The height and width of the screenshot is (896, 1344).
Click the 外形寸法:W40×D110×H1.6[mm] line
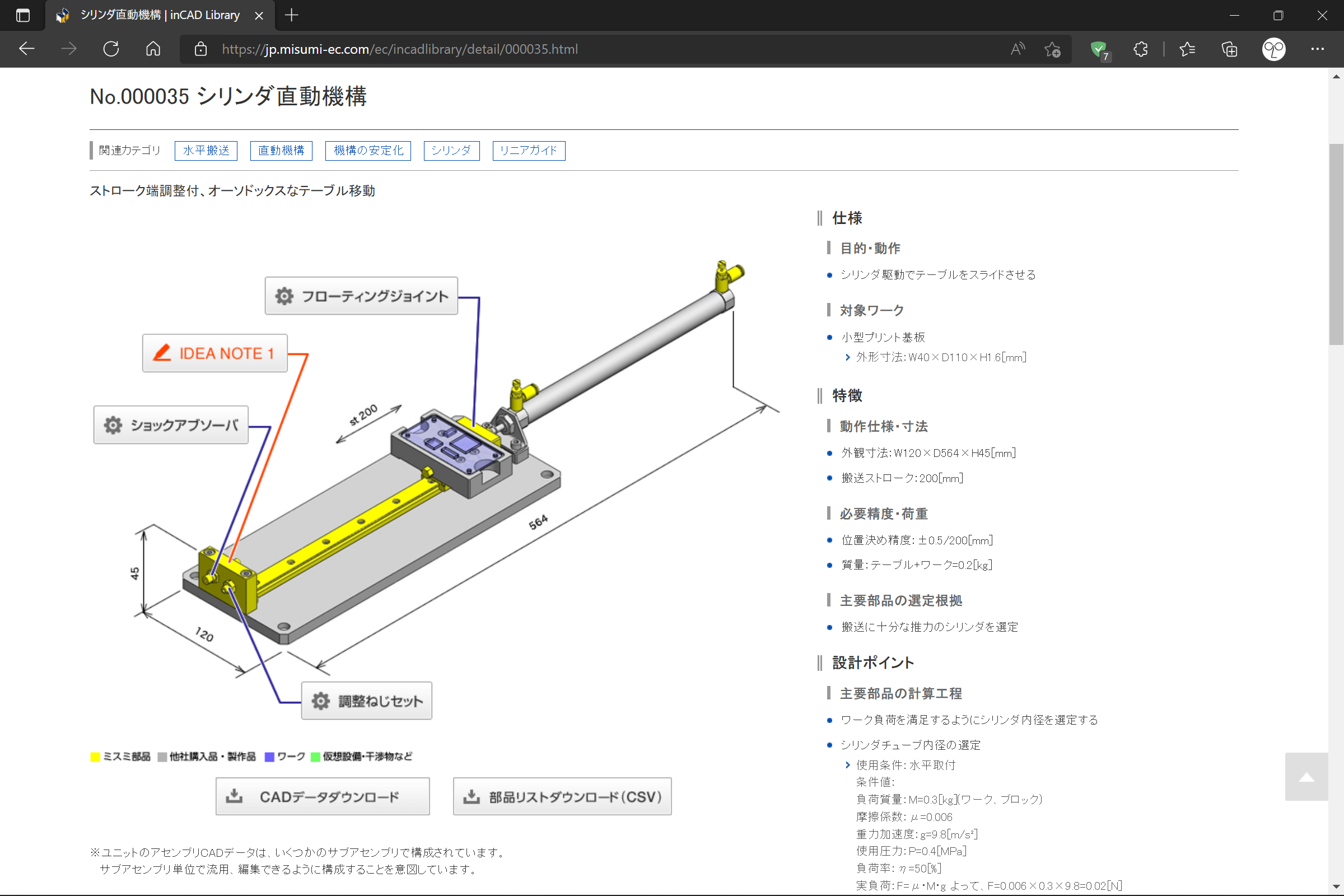941,357
